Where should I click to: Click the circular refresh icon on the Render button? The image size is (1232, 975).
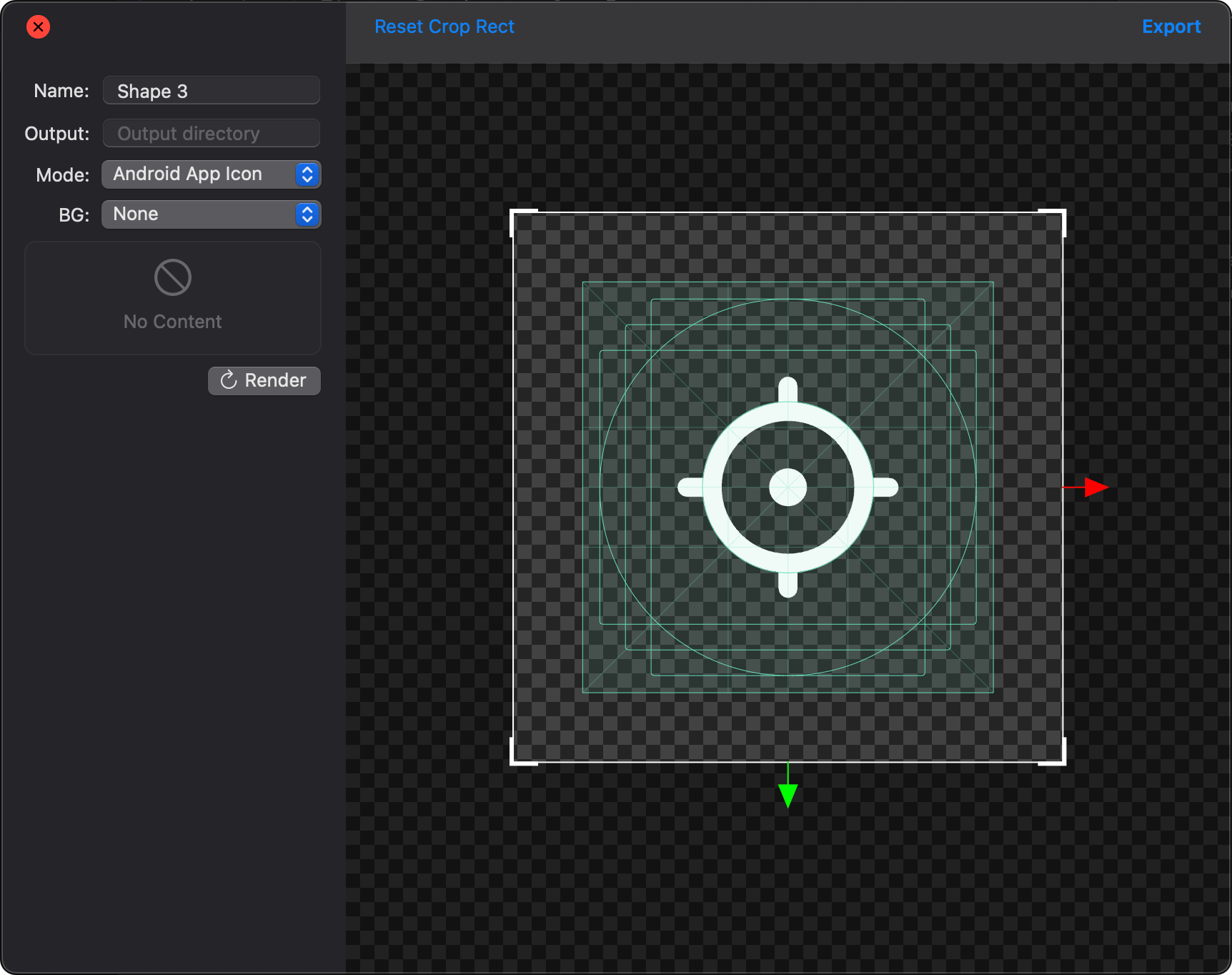coord(229,380)
